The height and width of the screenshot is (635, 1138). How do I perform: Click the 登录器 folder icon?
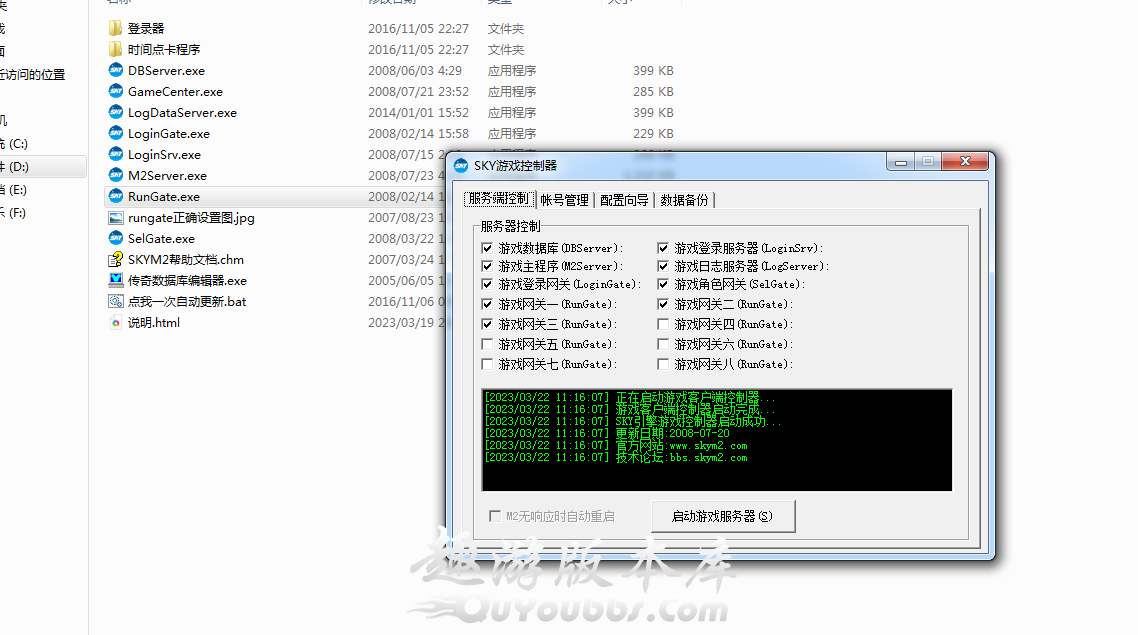click(x=115, y=28)
